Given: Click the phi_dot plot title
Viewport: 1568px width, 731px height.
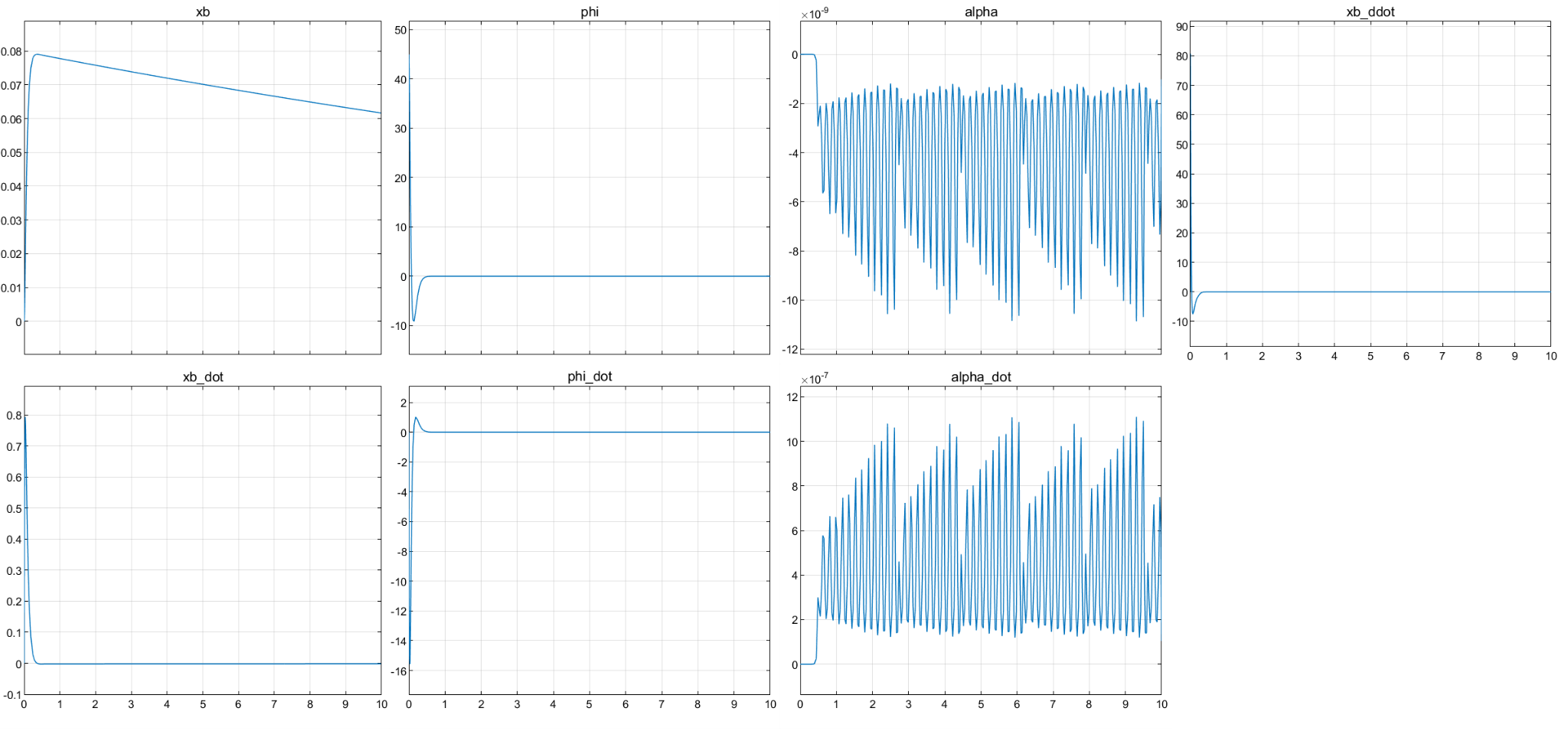Looking at the screenshot, I should [589, 377].
